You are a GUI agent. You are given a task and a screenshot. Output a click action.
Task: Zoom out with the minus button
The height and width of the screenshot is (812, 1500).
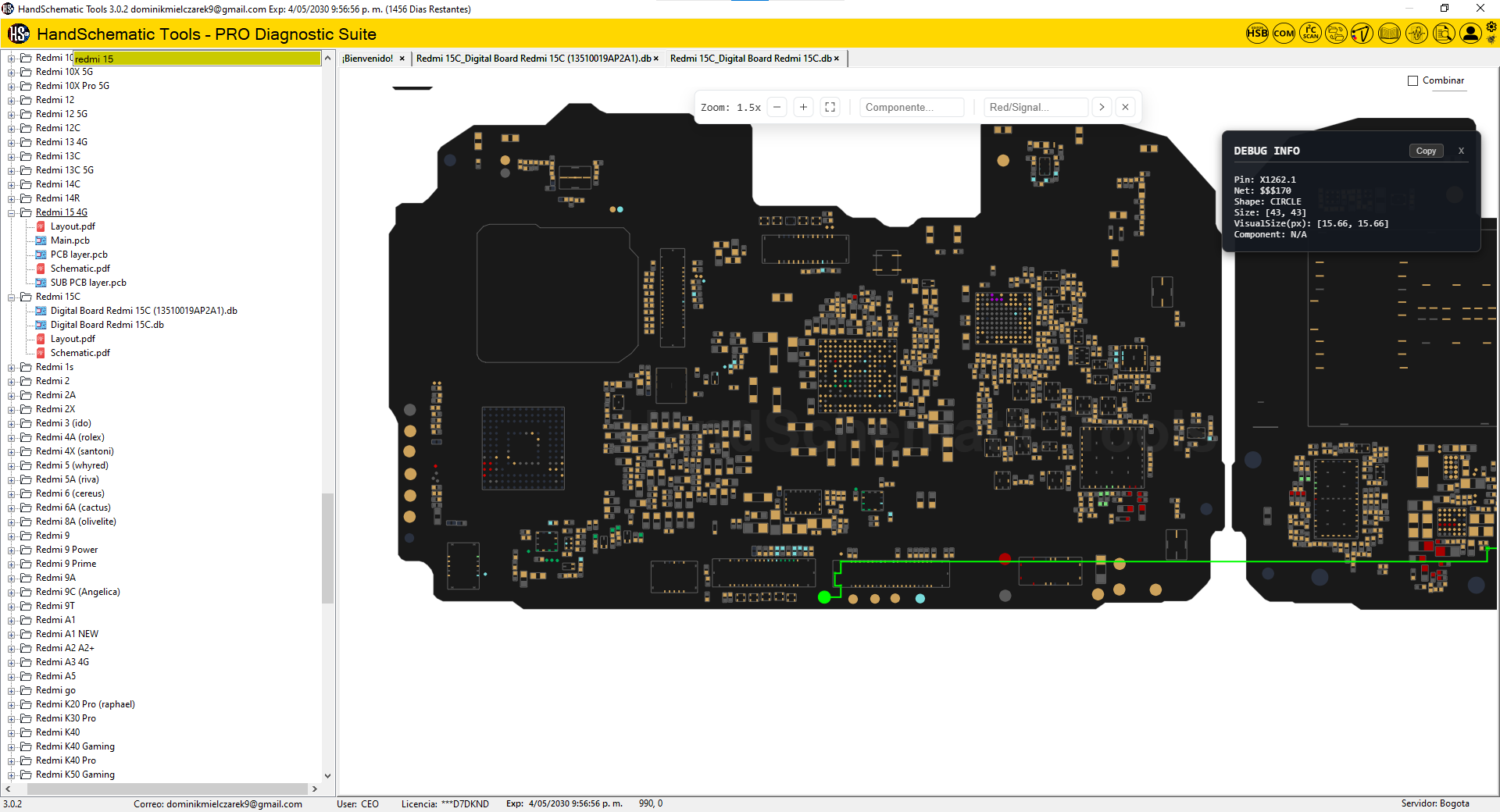click(777, 107)
